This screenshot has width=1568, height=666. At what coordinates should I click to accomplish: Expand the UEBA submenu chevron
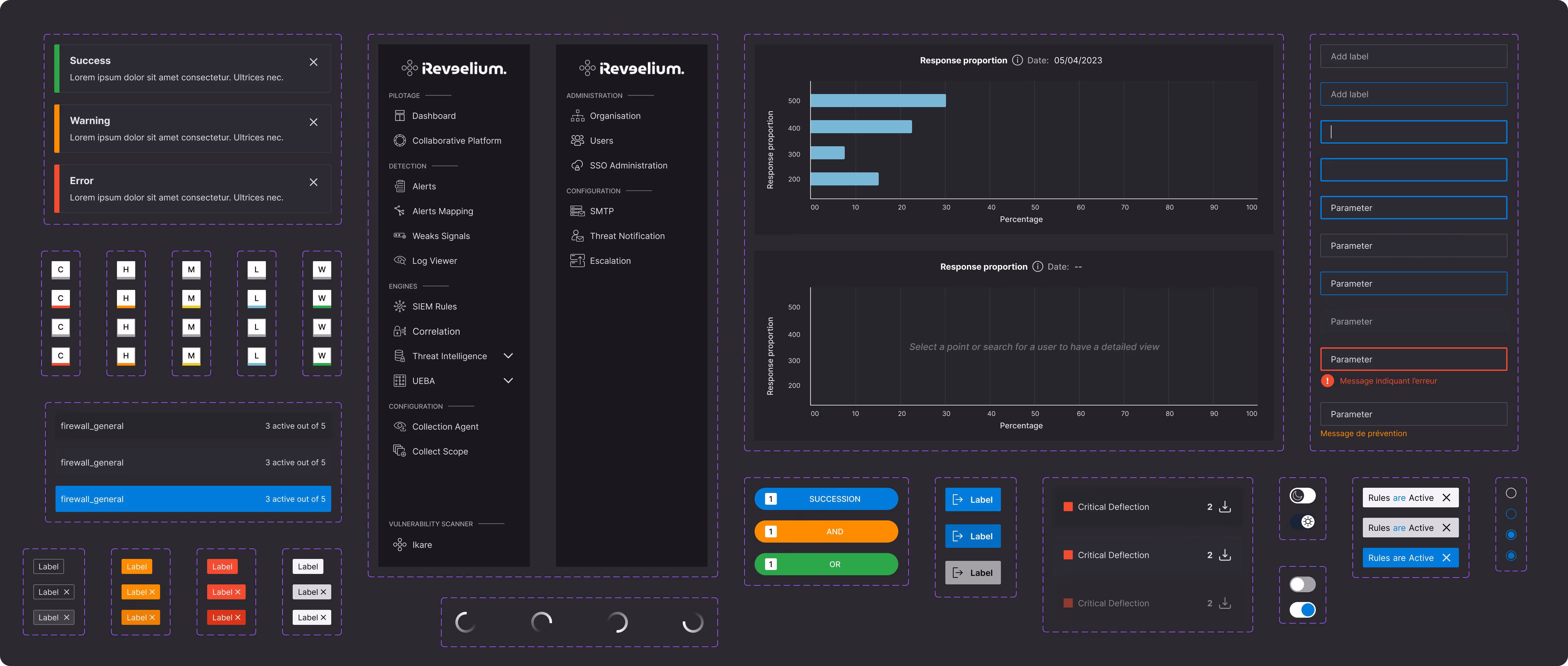click(x=508, y=381)
